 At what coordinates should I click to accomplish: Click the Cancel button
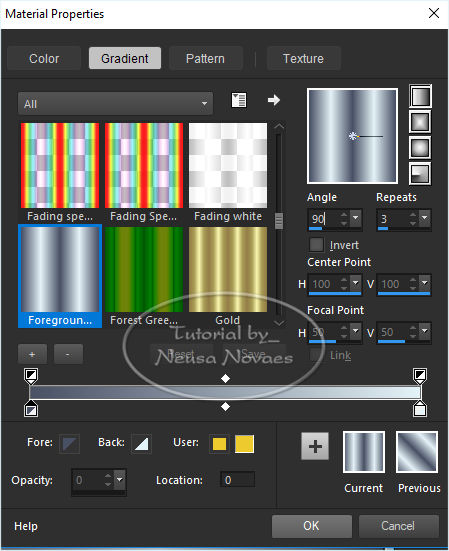[x=398, y=526]
